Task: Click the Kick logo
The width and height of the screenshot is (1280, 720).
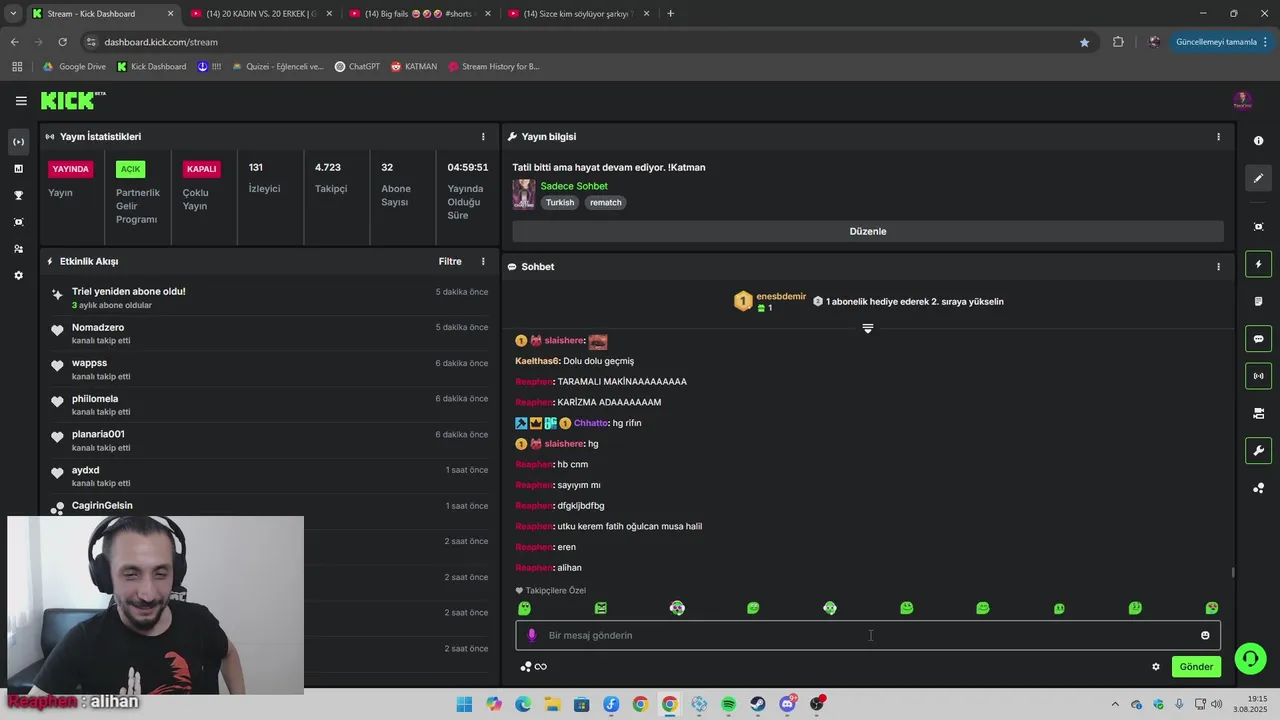Action: [x=72, y=100]
